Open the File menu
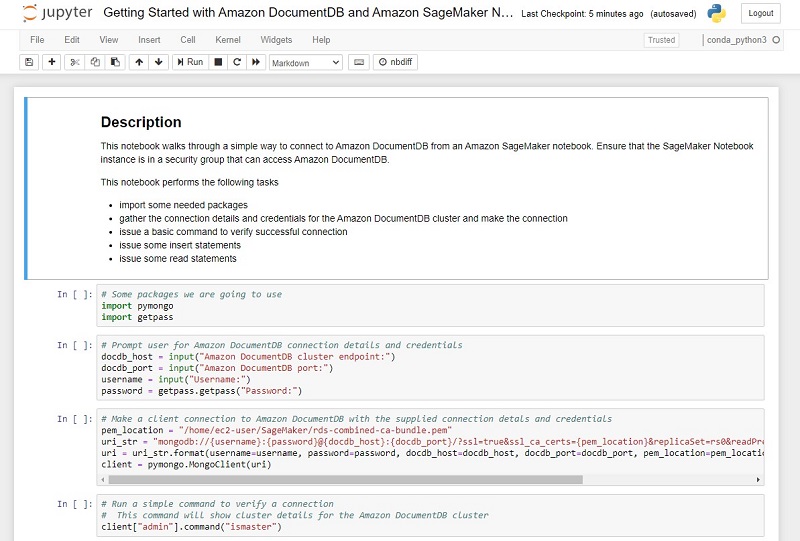 (x=37, y=40)
